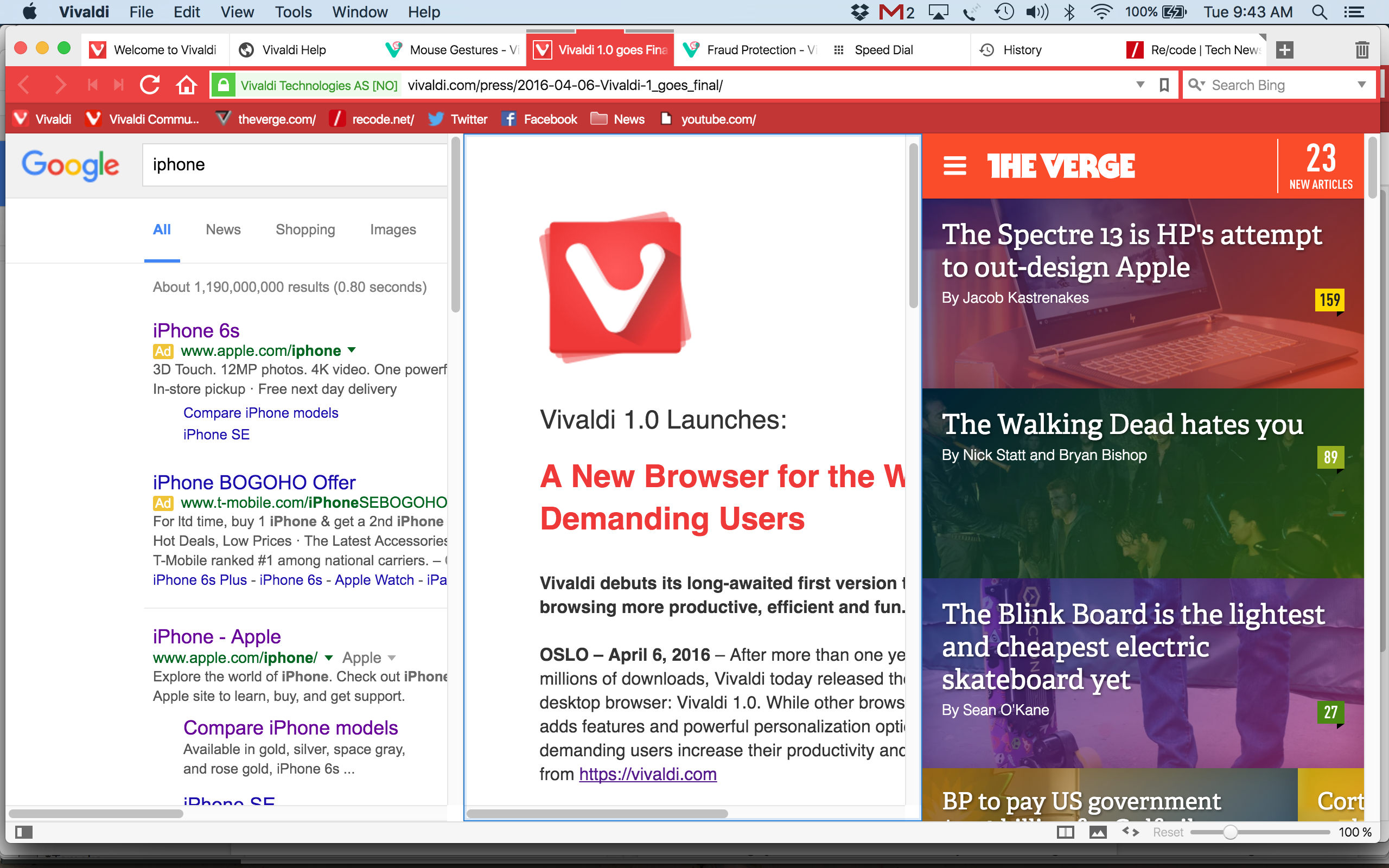
Task: Go to the home page
Action: (187, 85)
